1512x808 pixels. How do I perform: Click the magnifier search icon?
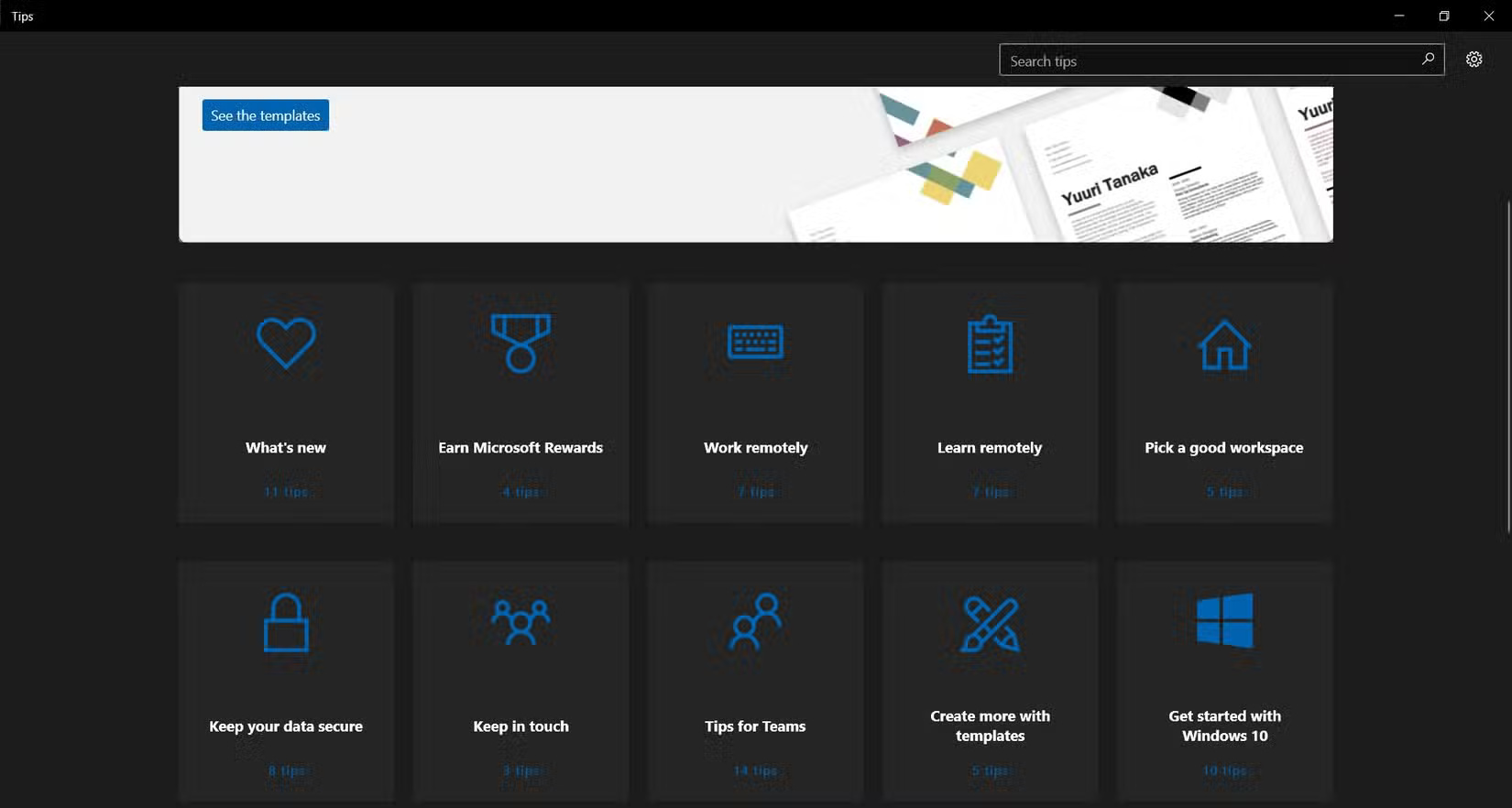point(1427,60)
